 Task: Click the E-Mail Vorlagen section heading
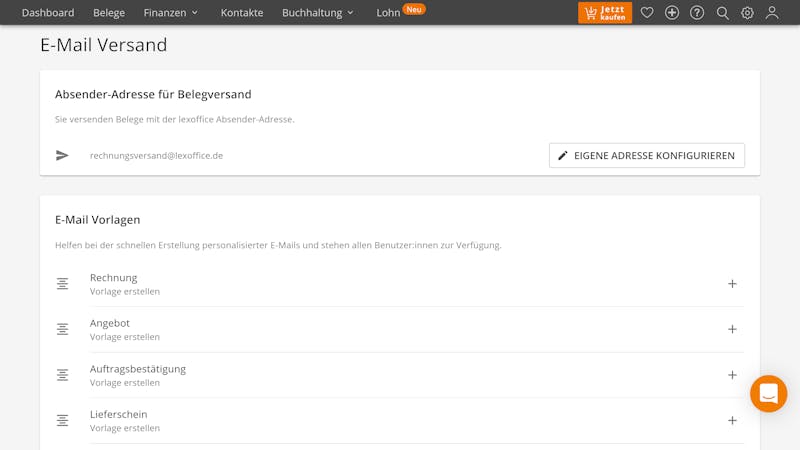(x=97, y=220)
